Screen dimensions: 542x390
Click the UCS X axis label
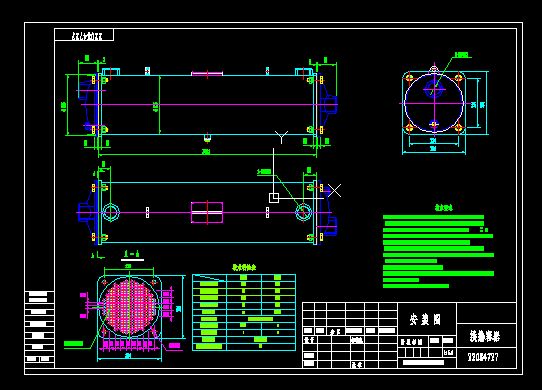[x=334, y=190]
